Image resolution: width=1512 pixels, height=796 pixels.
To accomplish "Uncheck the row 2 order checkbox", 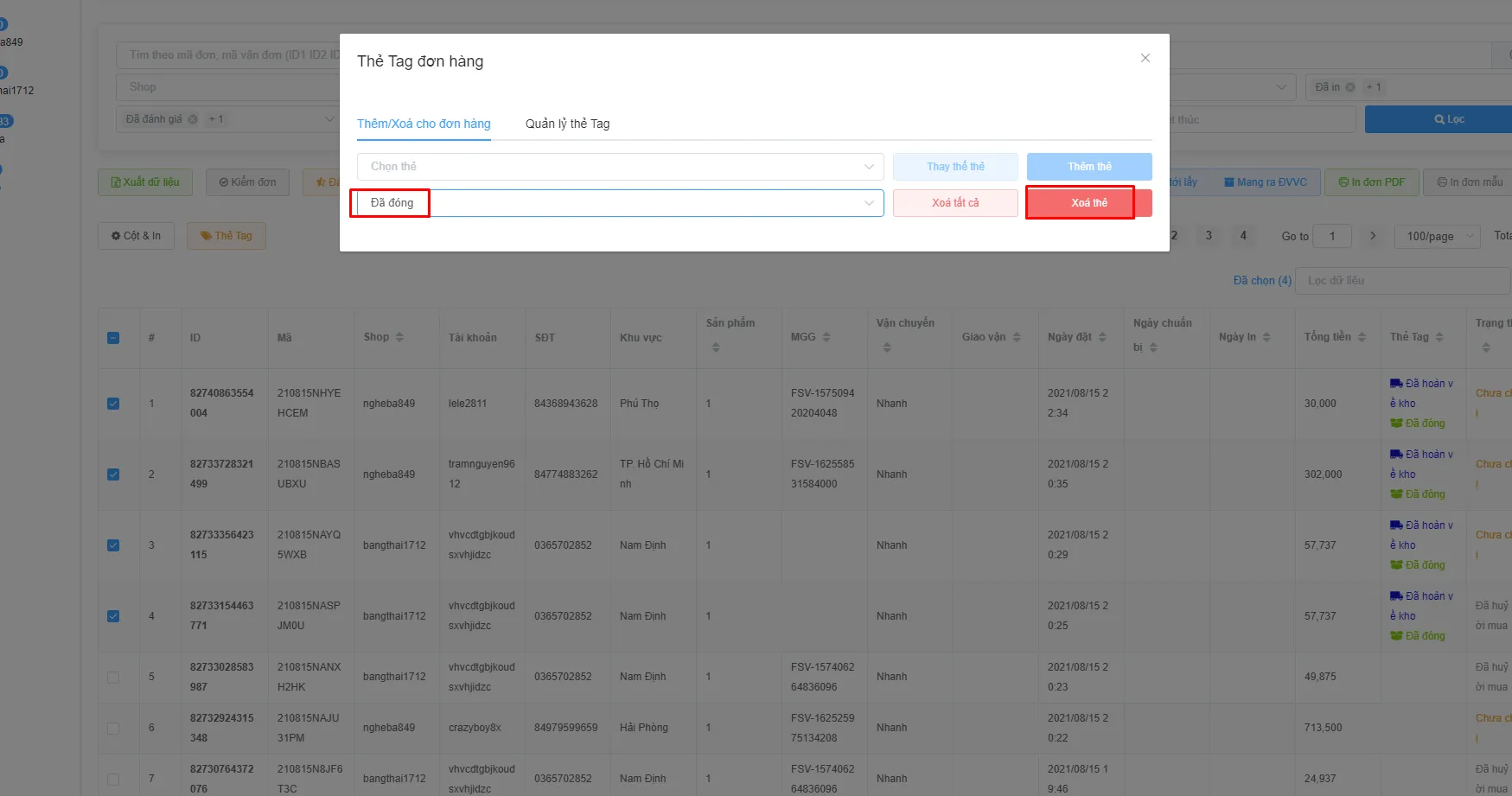I will coord(113,474).
